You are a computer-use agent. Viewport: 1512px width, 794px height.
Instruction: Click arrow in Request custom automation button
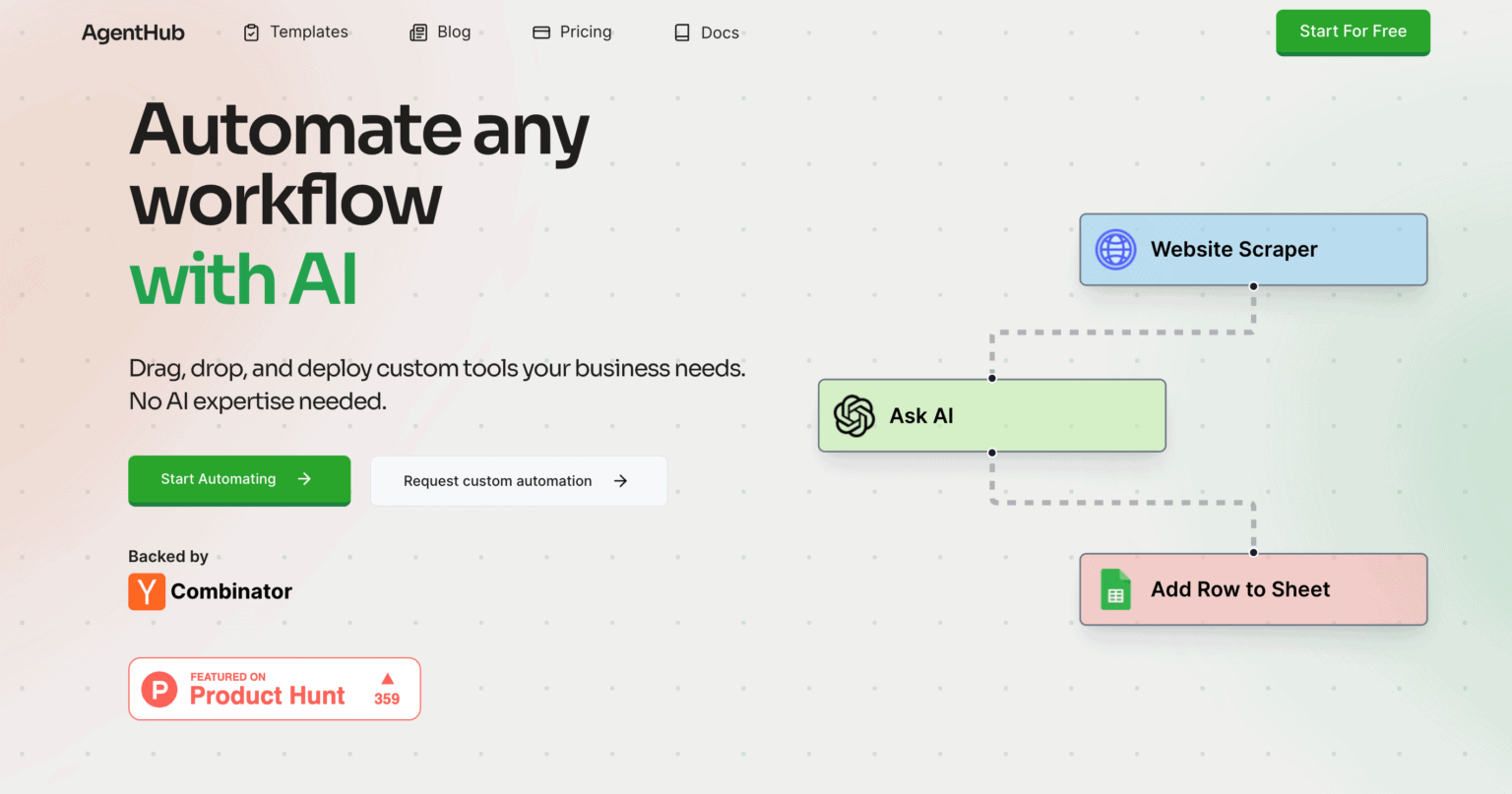coord(620,481)
